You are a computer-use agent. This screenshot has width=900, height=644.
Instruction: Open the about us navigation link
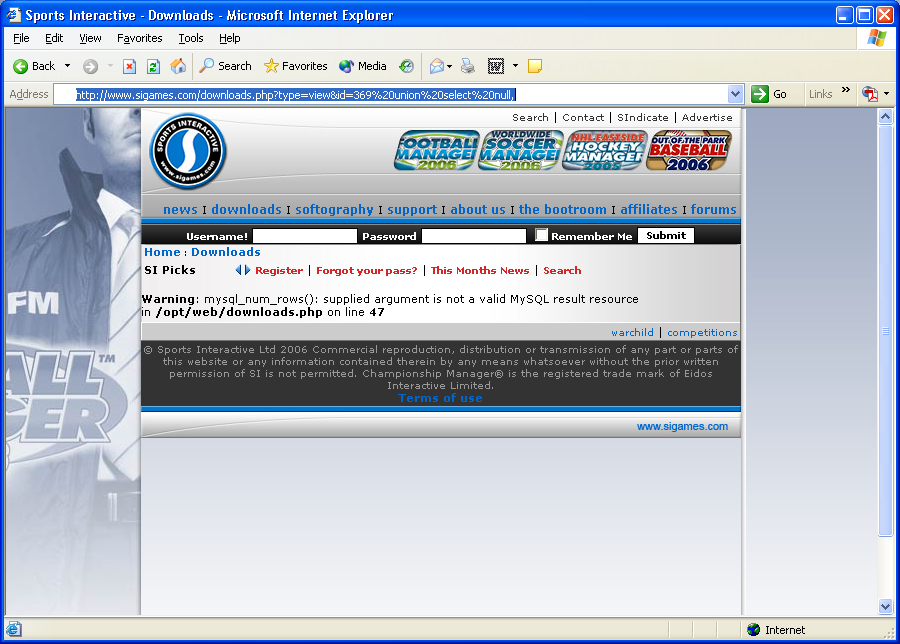tap(478, 210)
